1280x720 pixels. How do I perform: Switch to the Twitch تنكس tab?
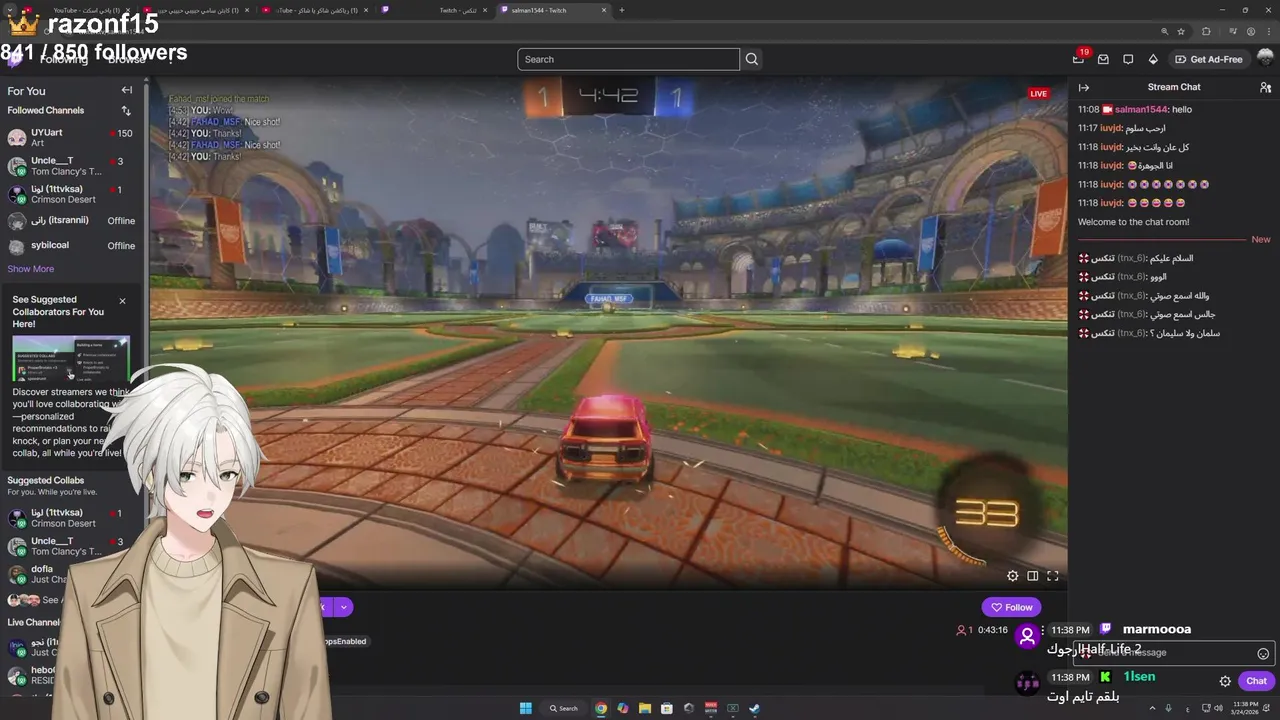[x=435, y=10]
